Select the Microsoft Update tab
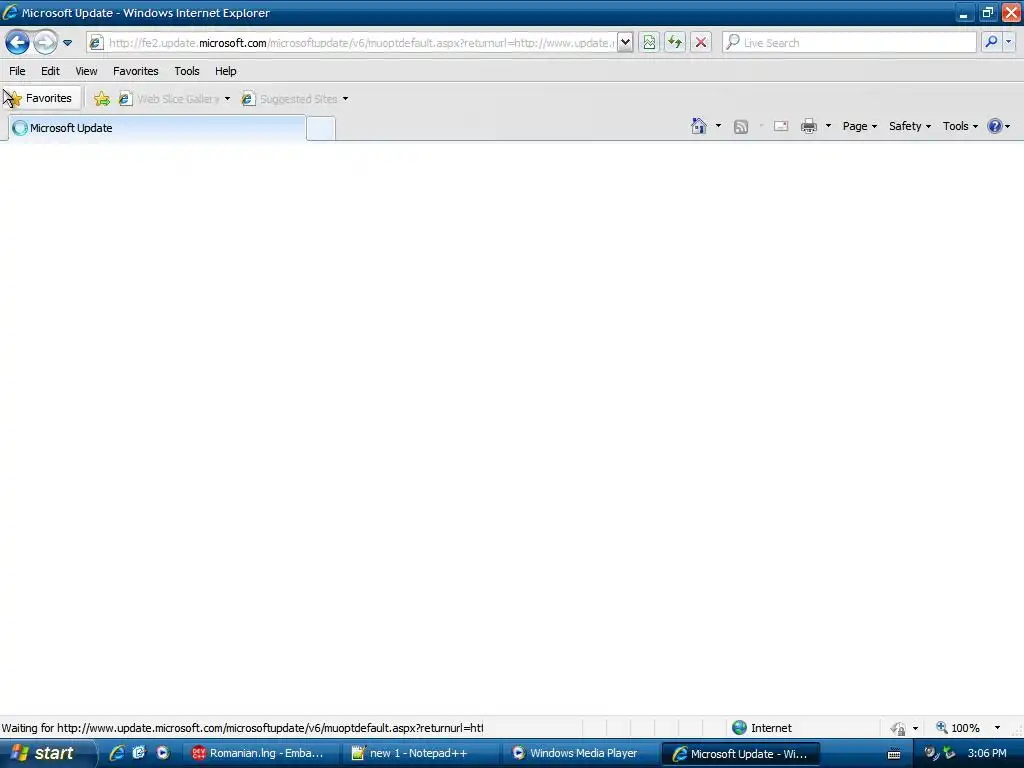This screenshot has height=768, width=1024. coord(157,128)
